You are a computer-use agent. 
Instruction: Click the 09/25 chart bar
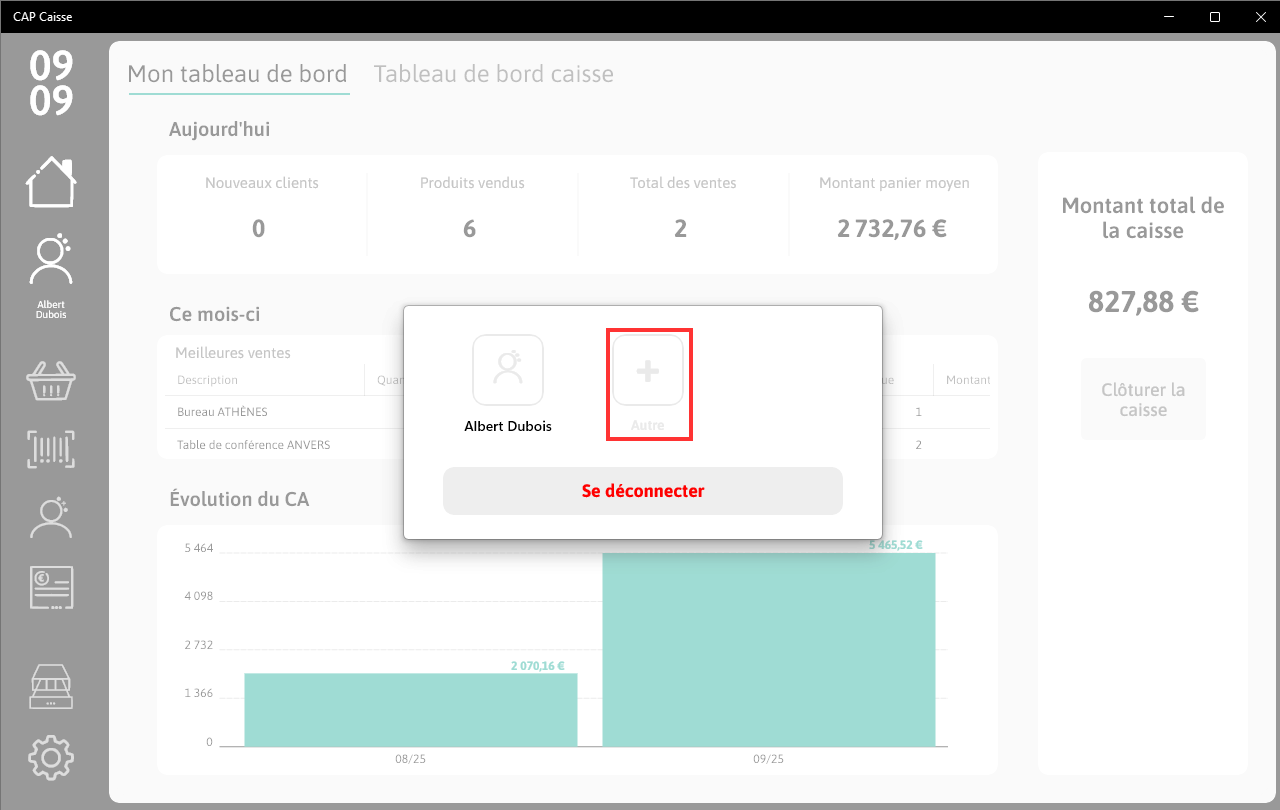pos(769,650)
